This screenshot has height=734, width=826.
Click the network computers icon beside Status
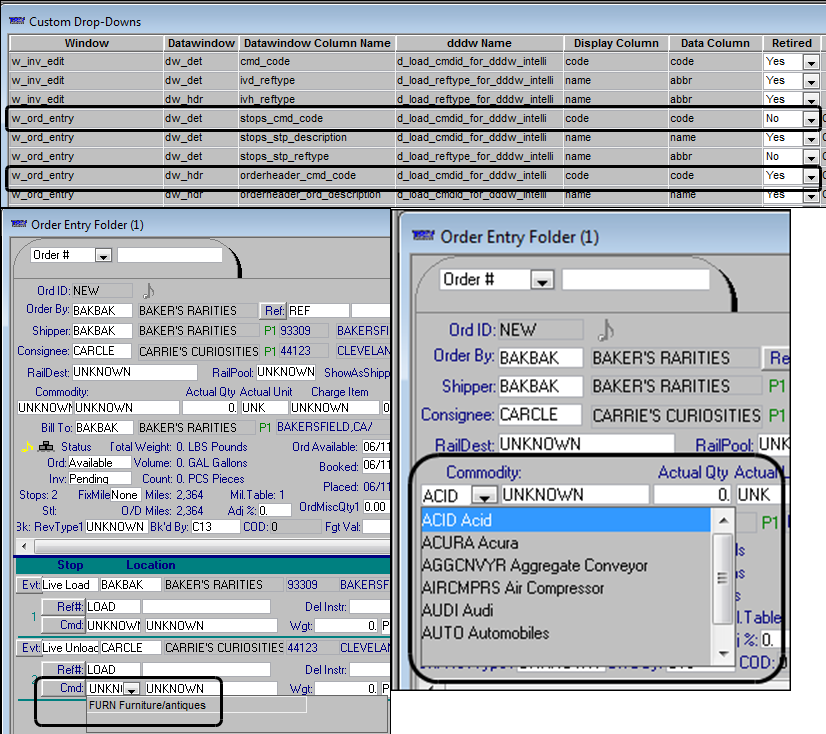point(46,447)
